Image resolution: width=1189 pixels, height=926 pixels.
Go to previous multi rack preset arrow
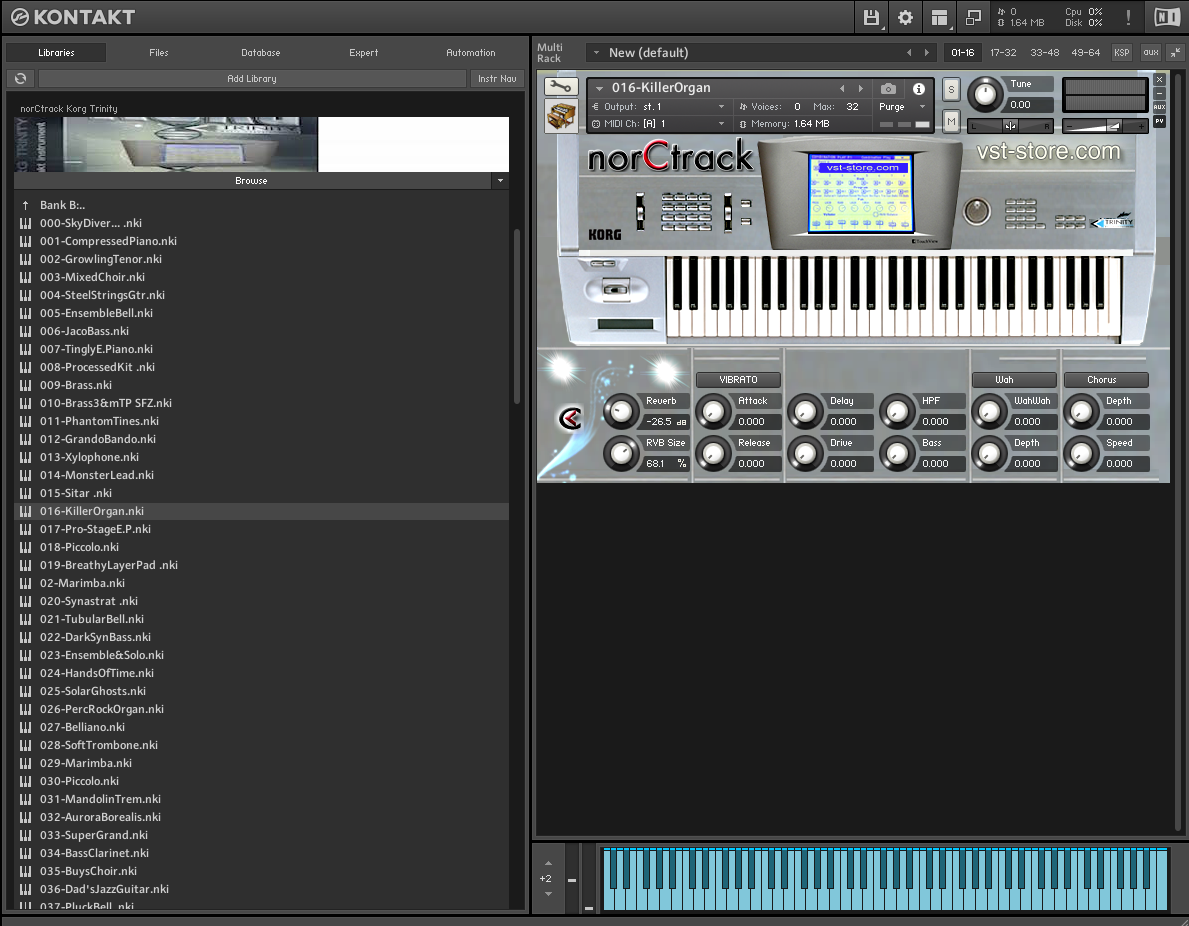pyautogui.click(x=908, y=52)
